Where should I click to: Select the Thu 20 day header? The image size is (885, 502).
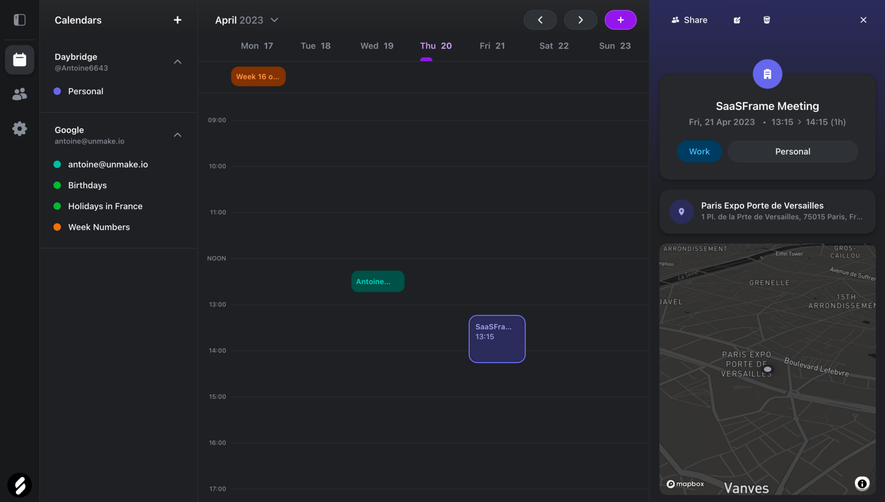[x=436, y=46]
